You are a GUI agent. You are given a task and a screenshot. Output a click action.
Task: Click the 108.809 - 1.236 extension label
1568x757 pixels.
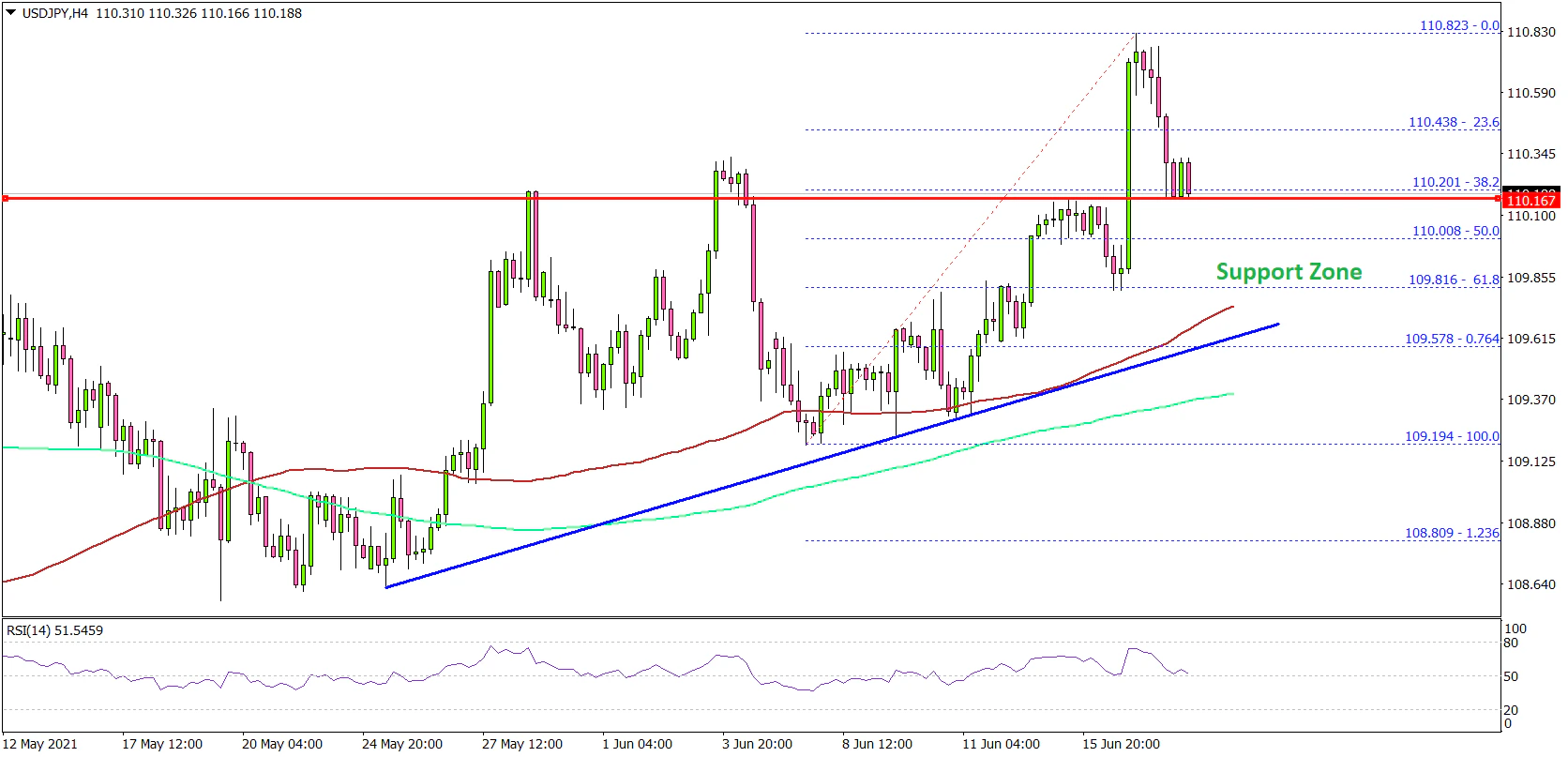[x=1451, y=533]
